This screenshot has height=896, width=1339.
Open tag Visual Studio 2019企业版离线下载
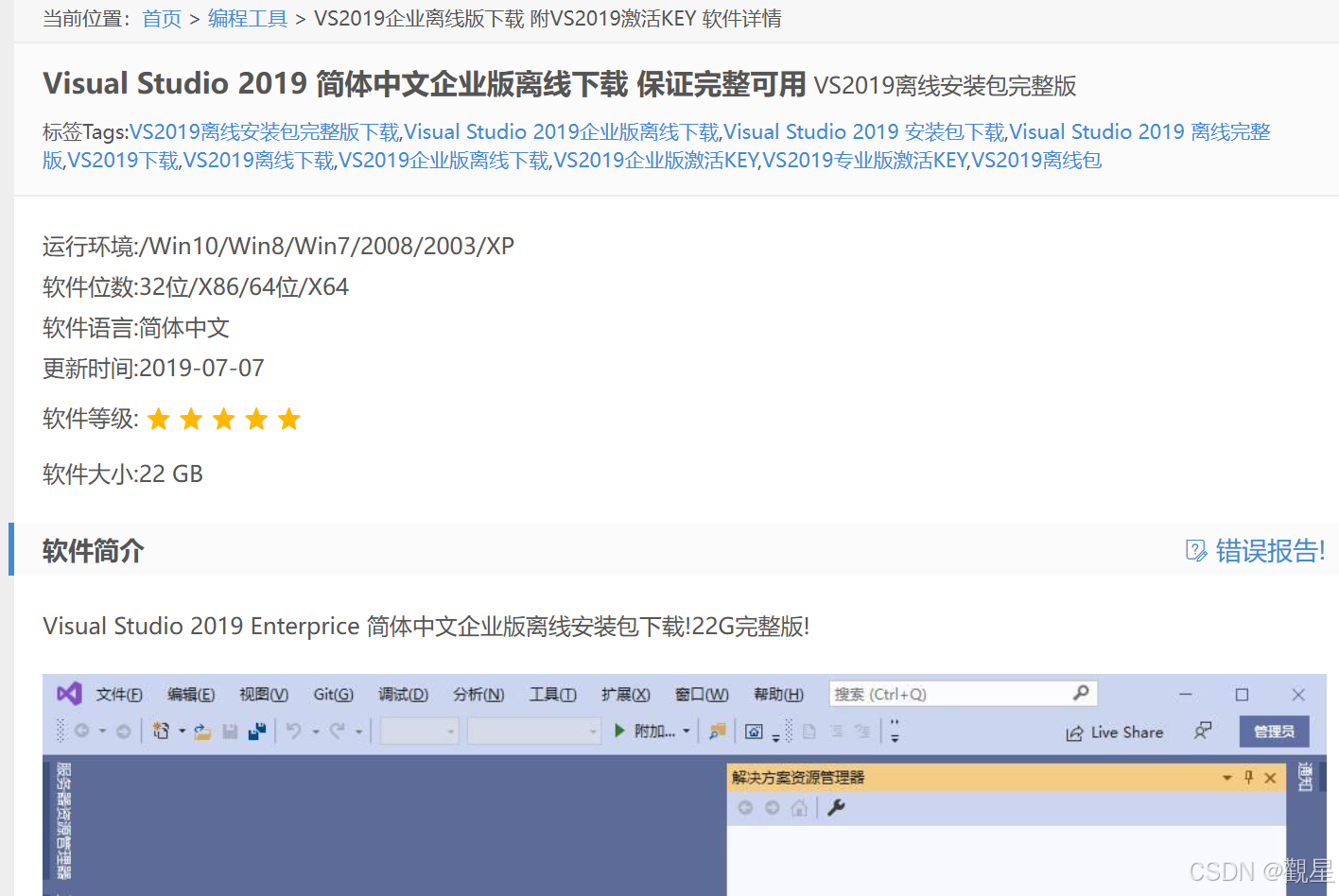[562, 132]
